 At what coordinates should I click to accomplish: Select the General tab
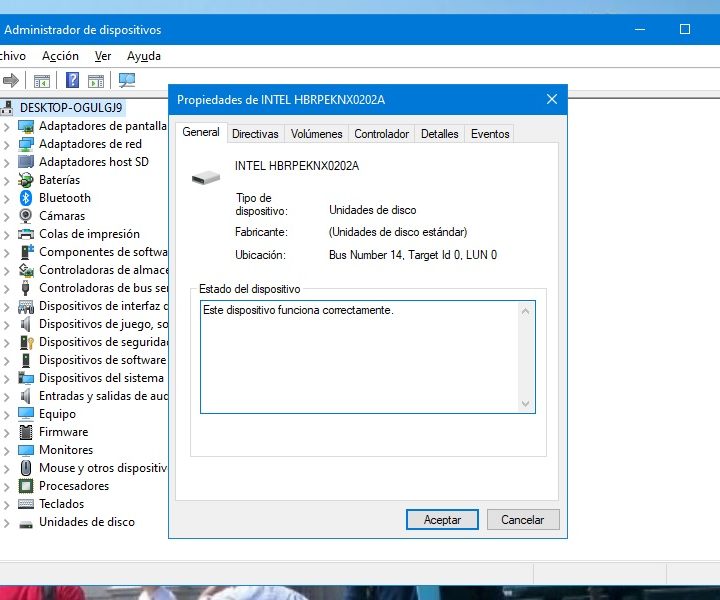201,132
